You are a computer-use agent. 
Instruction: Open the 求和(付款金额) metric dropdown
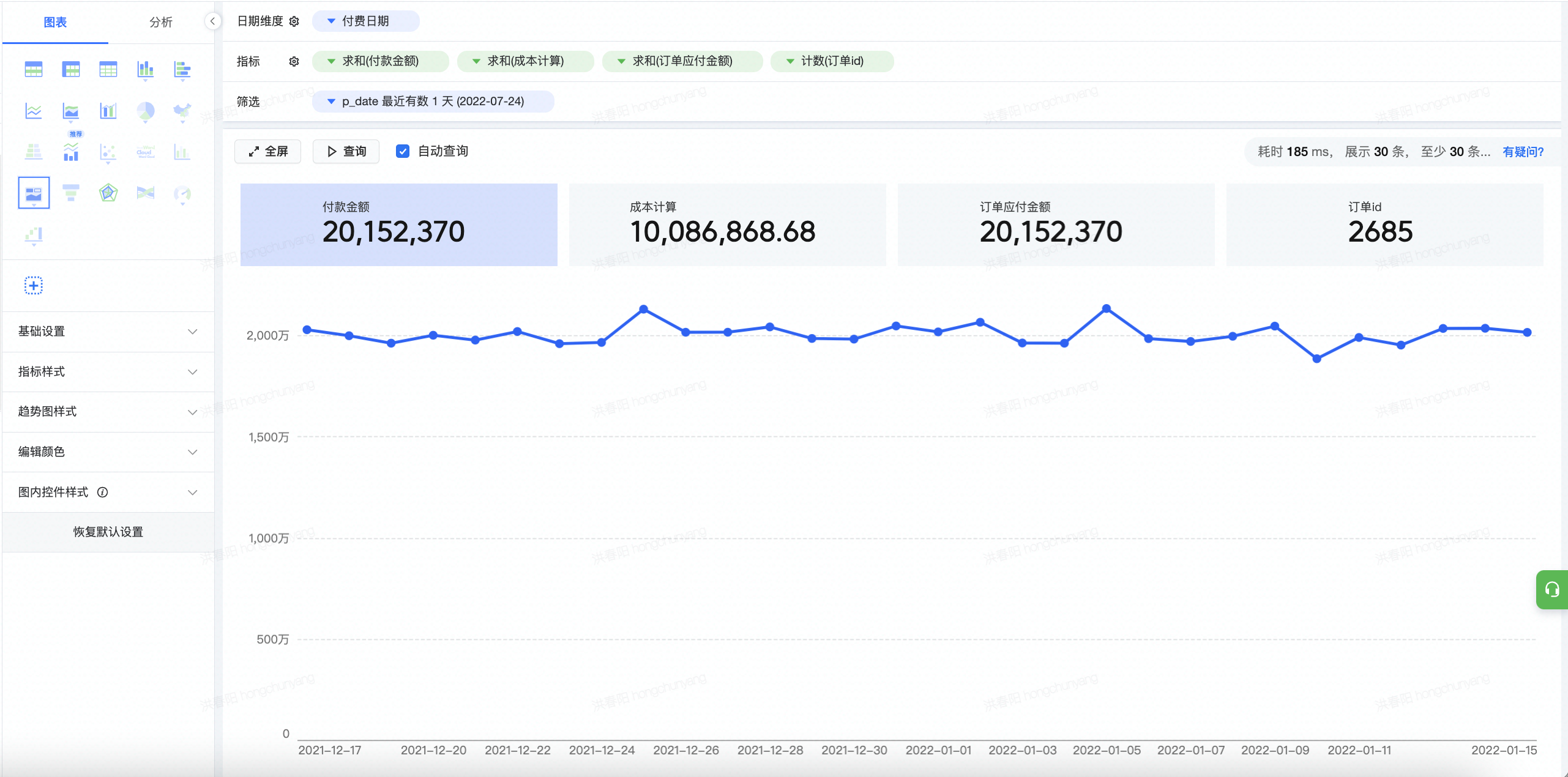point(380,61)
